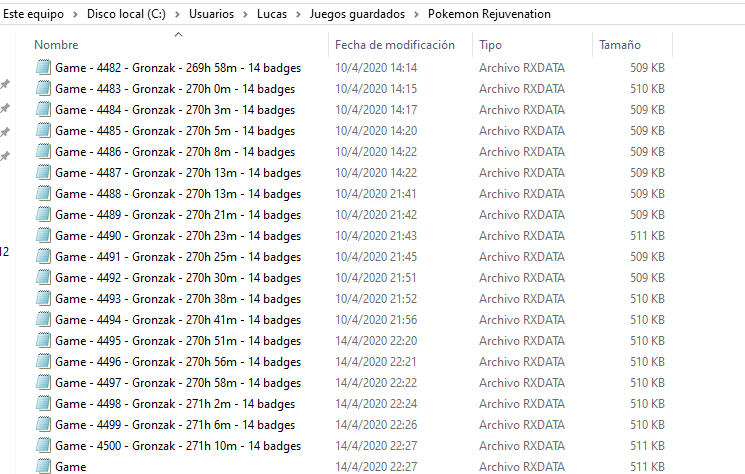Select file name Game - 4496 - Gronzak - 270h 56m

pos(178,362)
